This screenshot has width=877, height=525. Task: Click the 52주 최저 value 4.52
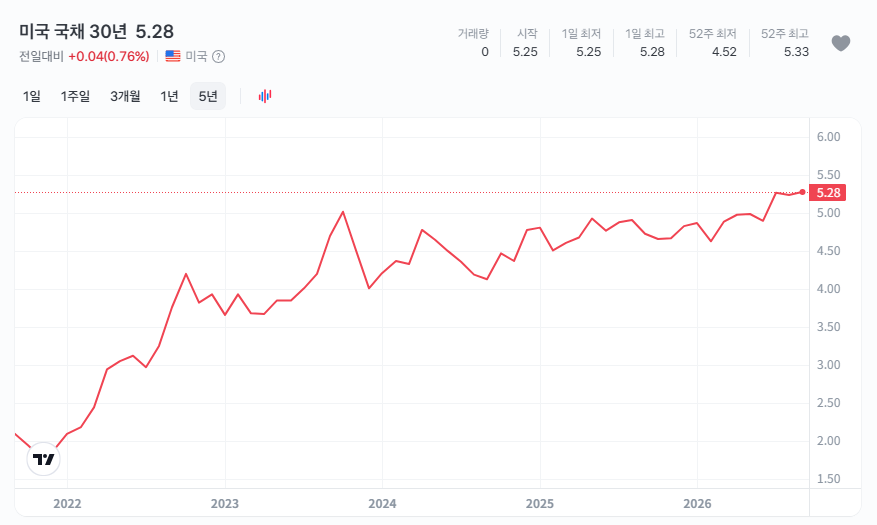[724, 52]
